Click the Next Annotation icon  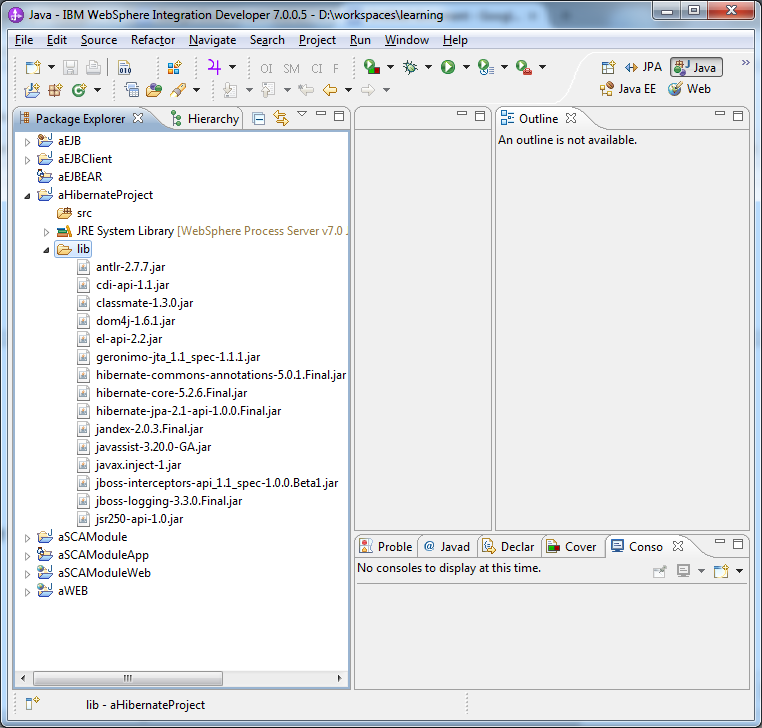pos(230,90)
